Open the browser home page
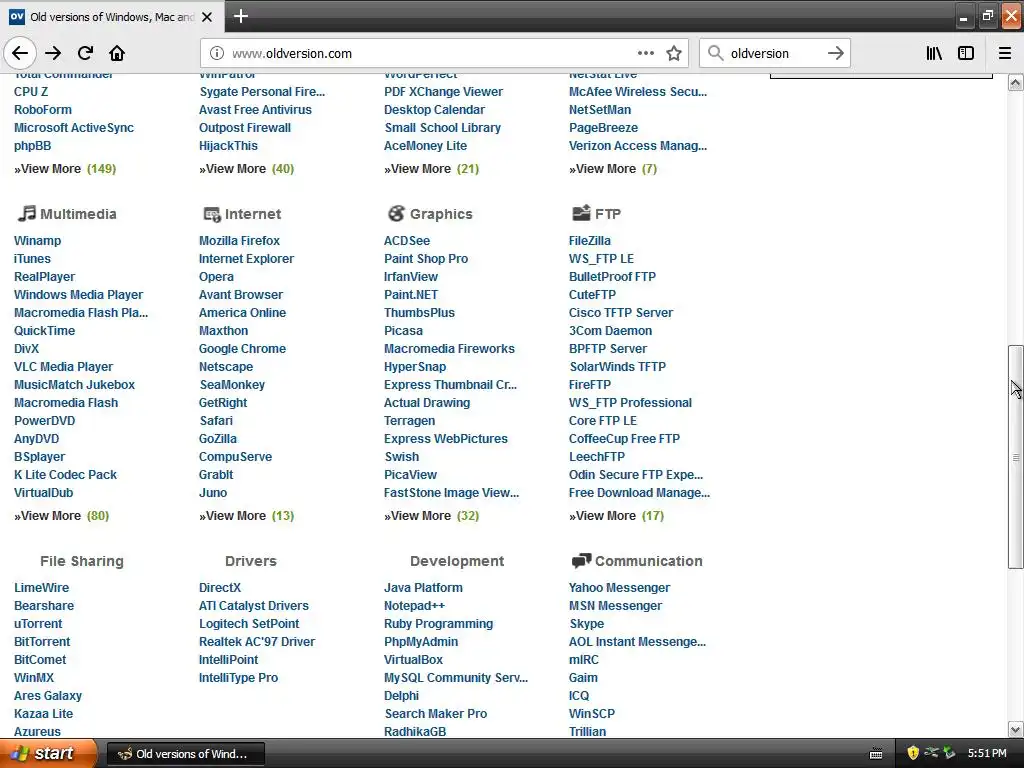The width and height of the screenshot is (1024, 768). click(117, 53)
